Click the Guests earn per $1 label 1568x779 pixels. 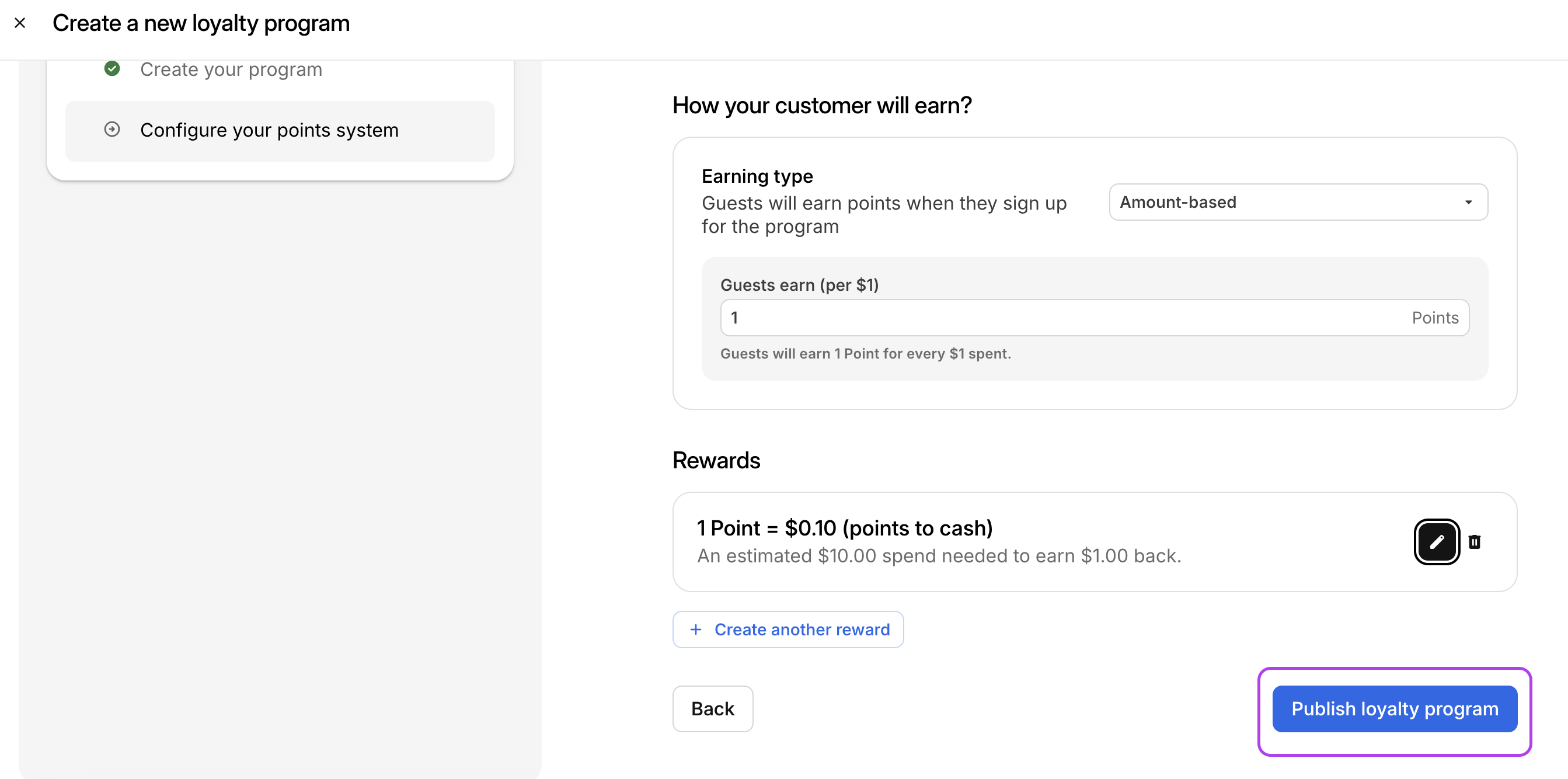799,285
